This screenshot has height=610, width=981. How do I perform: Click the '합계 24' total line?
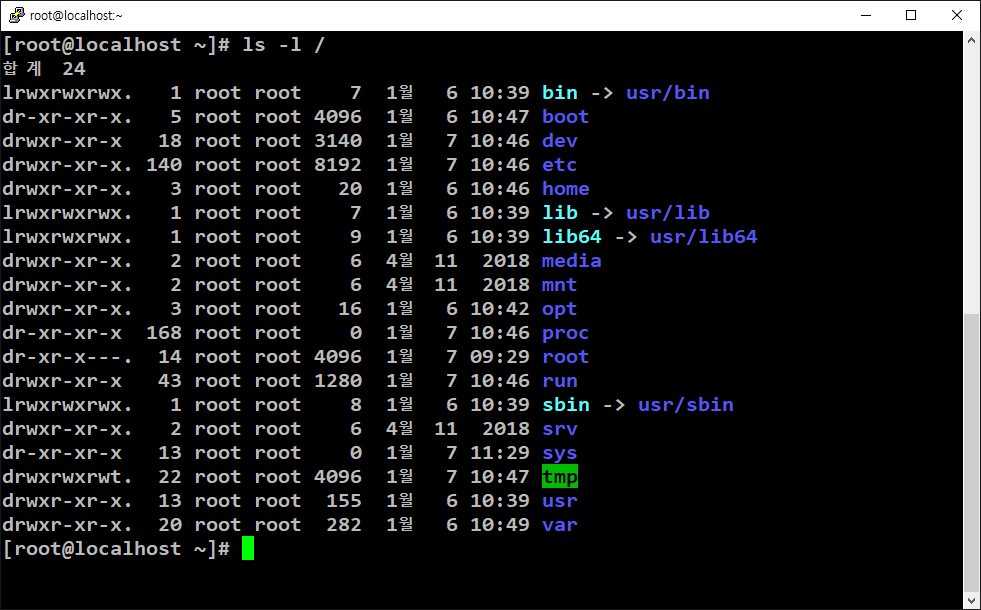[44, 69]
